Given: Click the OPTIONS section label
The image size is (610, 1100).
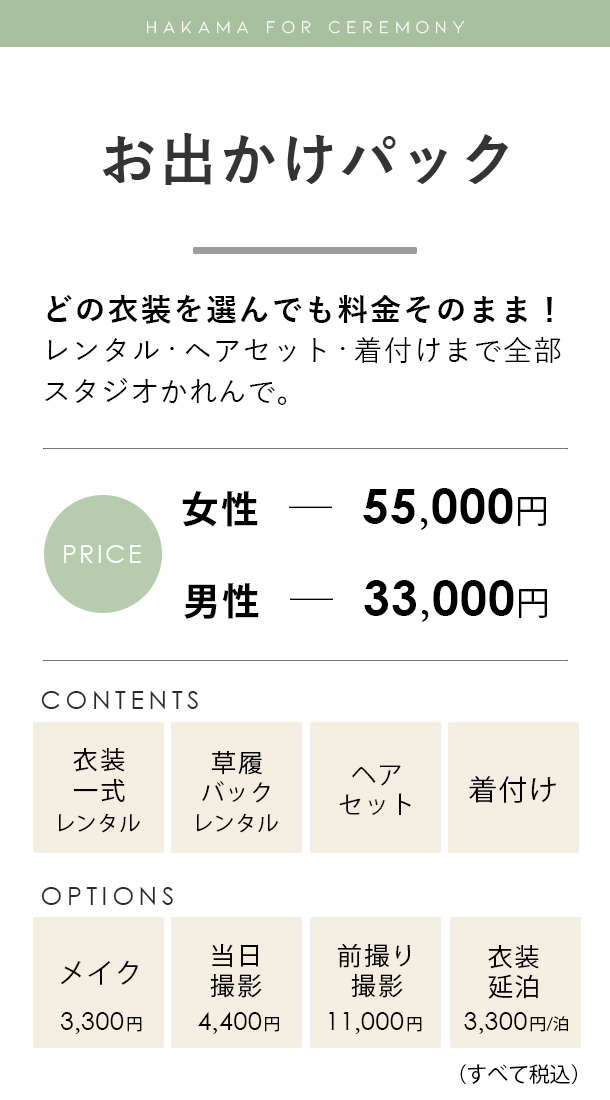Looking at the screenshot, I should pos(108,896).
